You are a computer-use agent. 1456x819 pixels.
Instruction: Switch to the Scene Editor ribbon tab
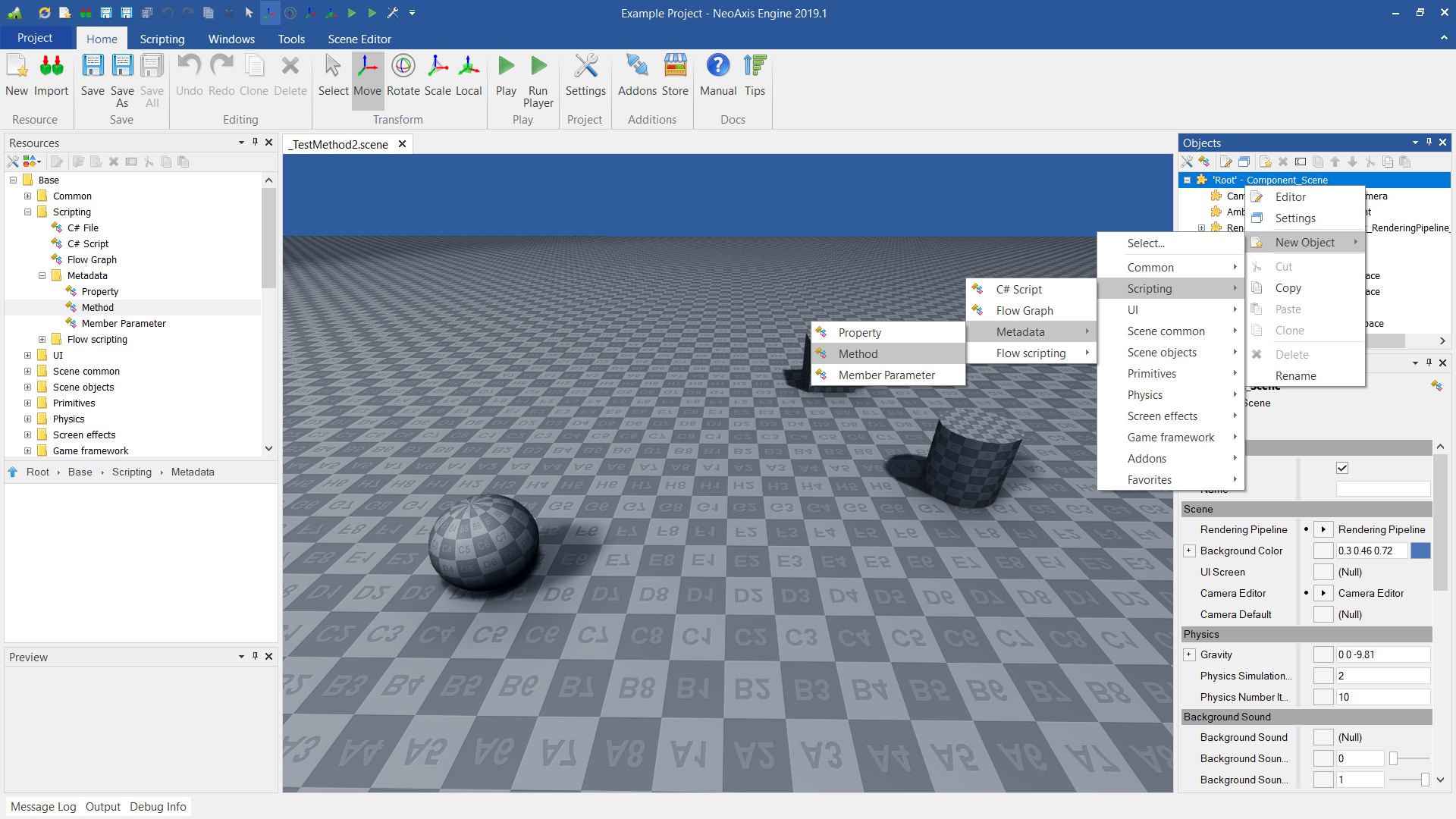(x=359, y=39)
